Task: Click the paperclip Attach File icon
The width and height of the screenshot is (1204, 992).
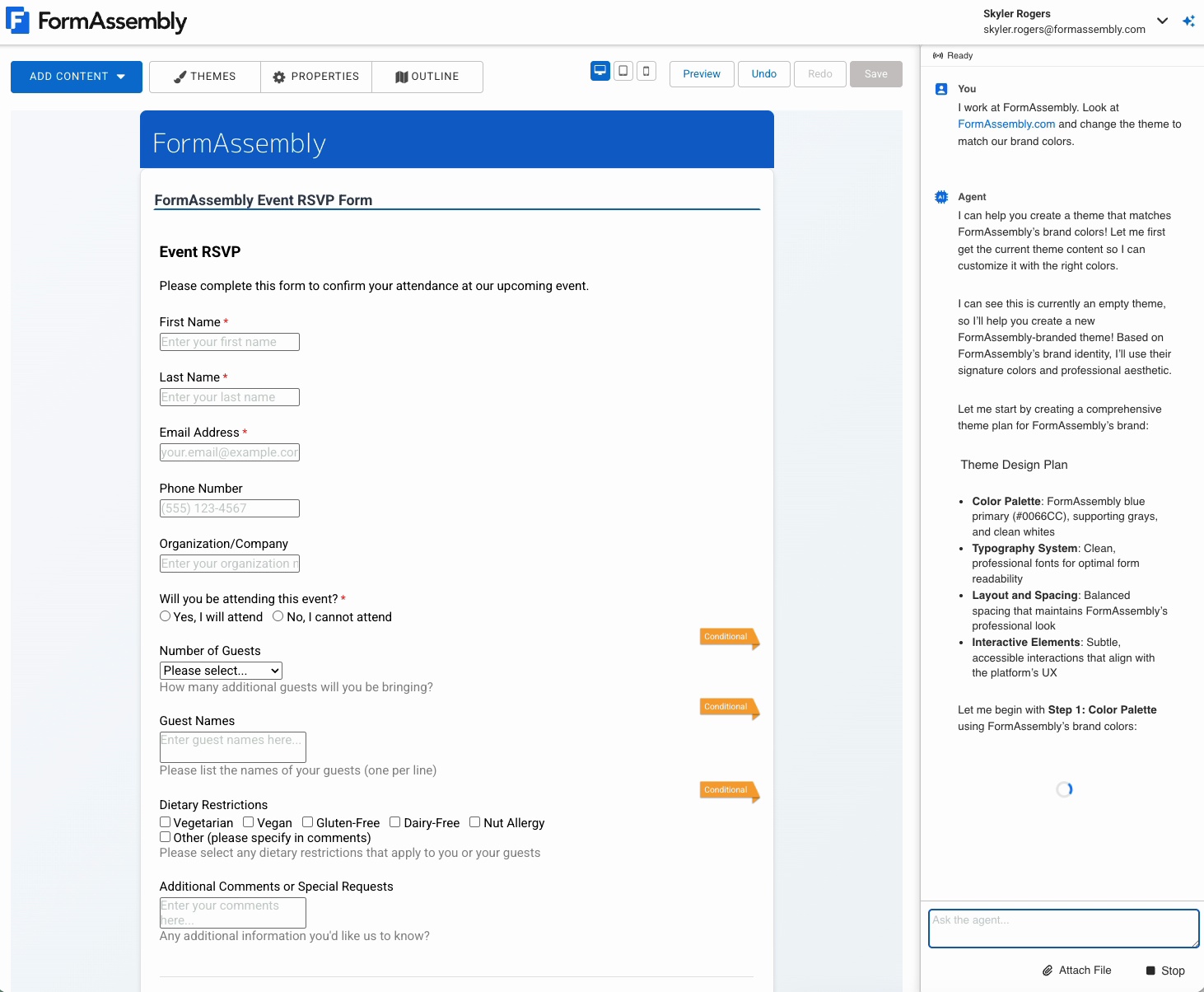Action: [x=1048, y=971]
